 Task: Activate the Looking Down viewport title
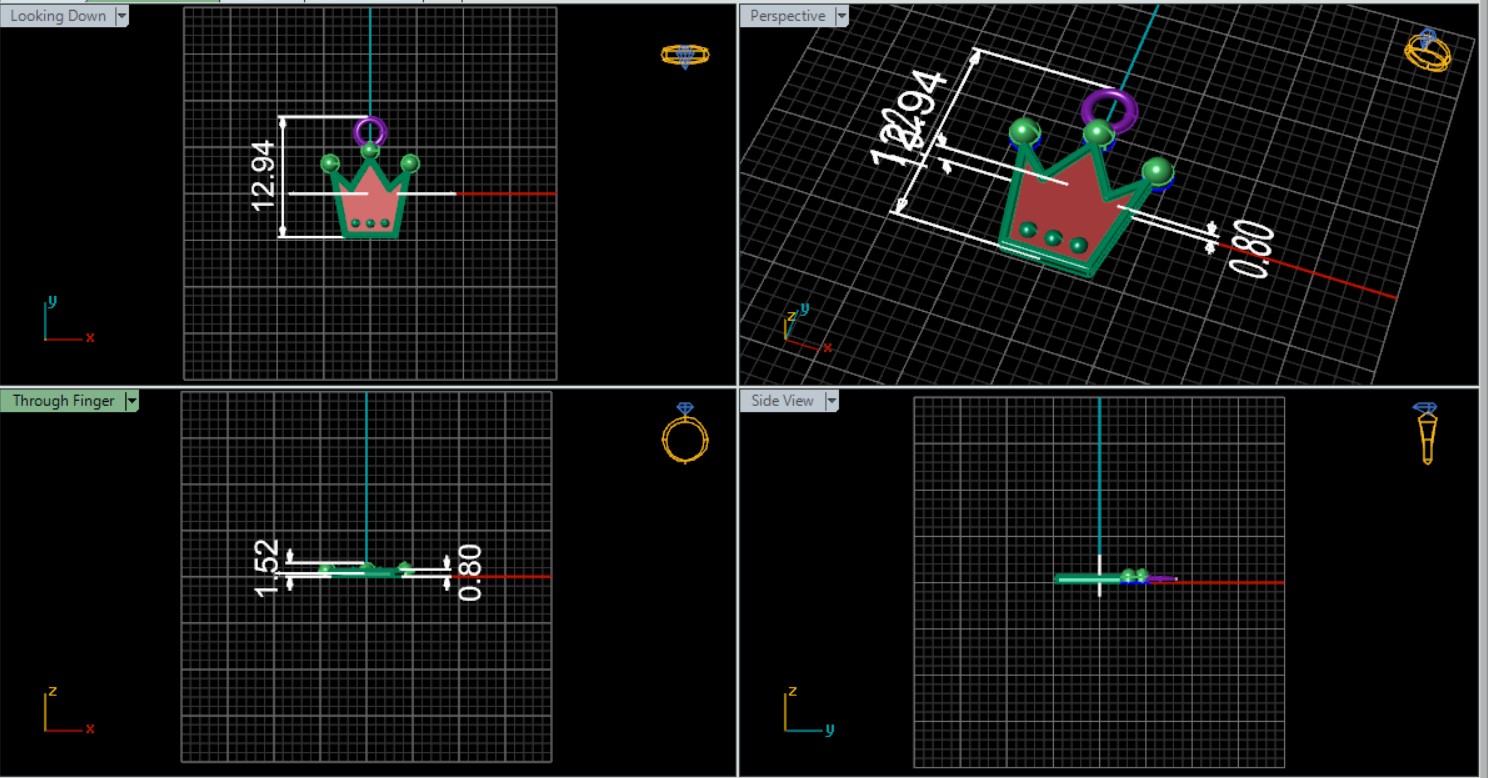(57, 16)
